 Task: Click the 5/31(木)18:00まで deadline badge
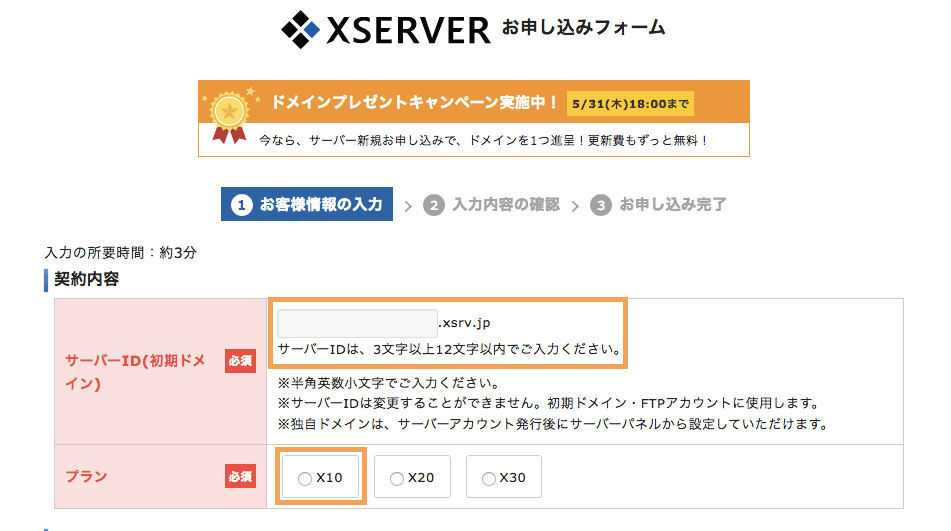click(x=630, y=104)
